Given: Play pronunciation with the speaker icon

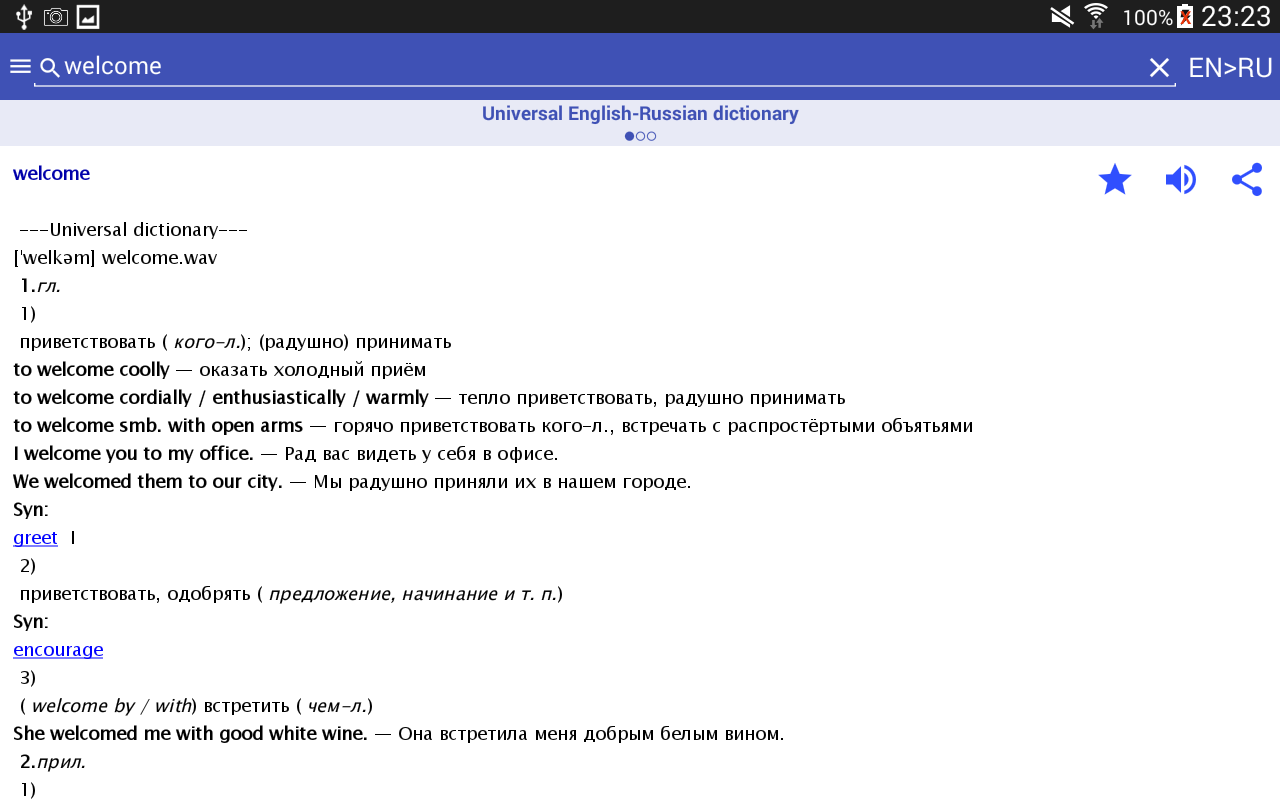Looking at the screenshot, I should [x=1181, y=180].
